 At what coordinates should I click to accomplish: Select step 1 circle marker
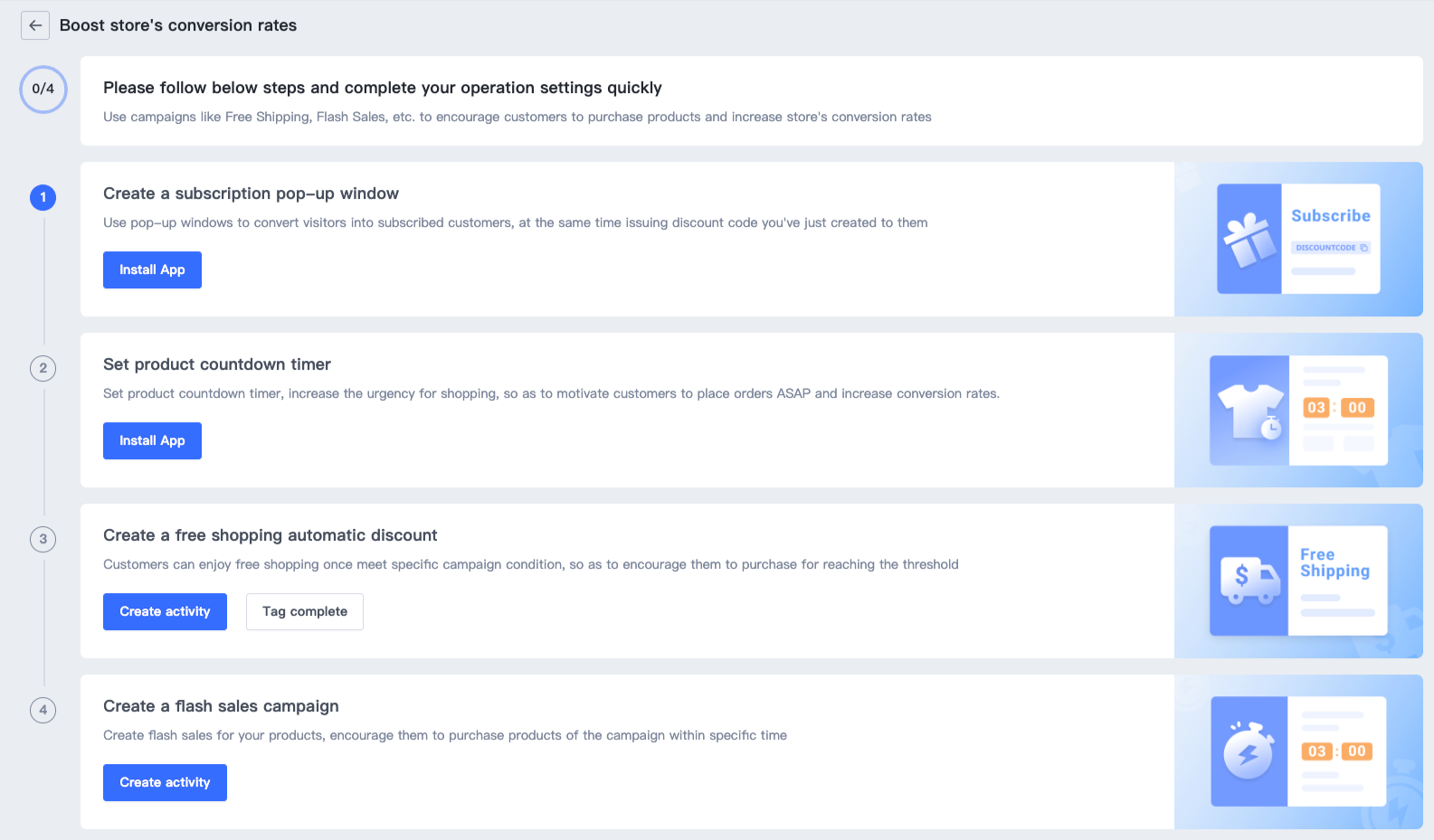[x=43, y=197]
